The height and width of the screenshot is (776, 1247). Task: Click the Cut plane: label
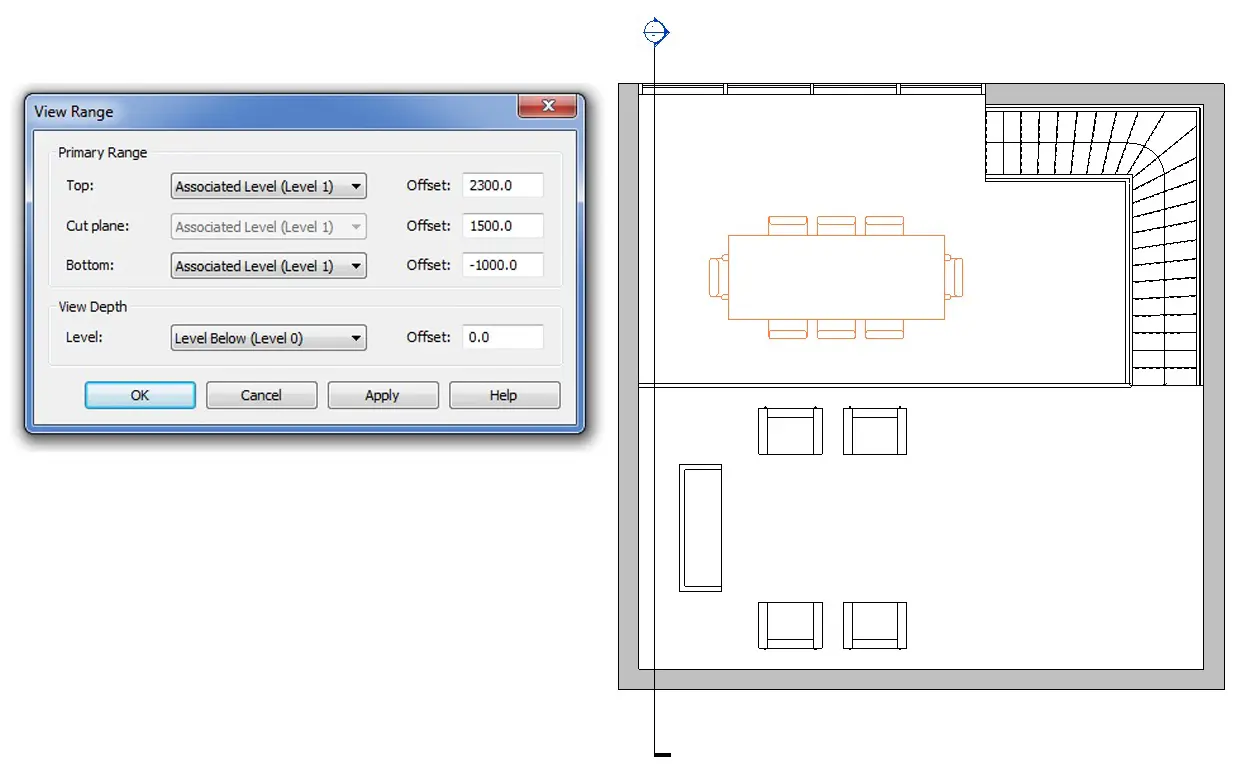tap(97, 226)
